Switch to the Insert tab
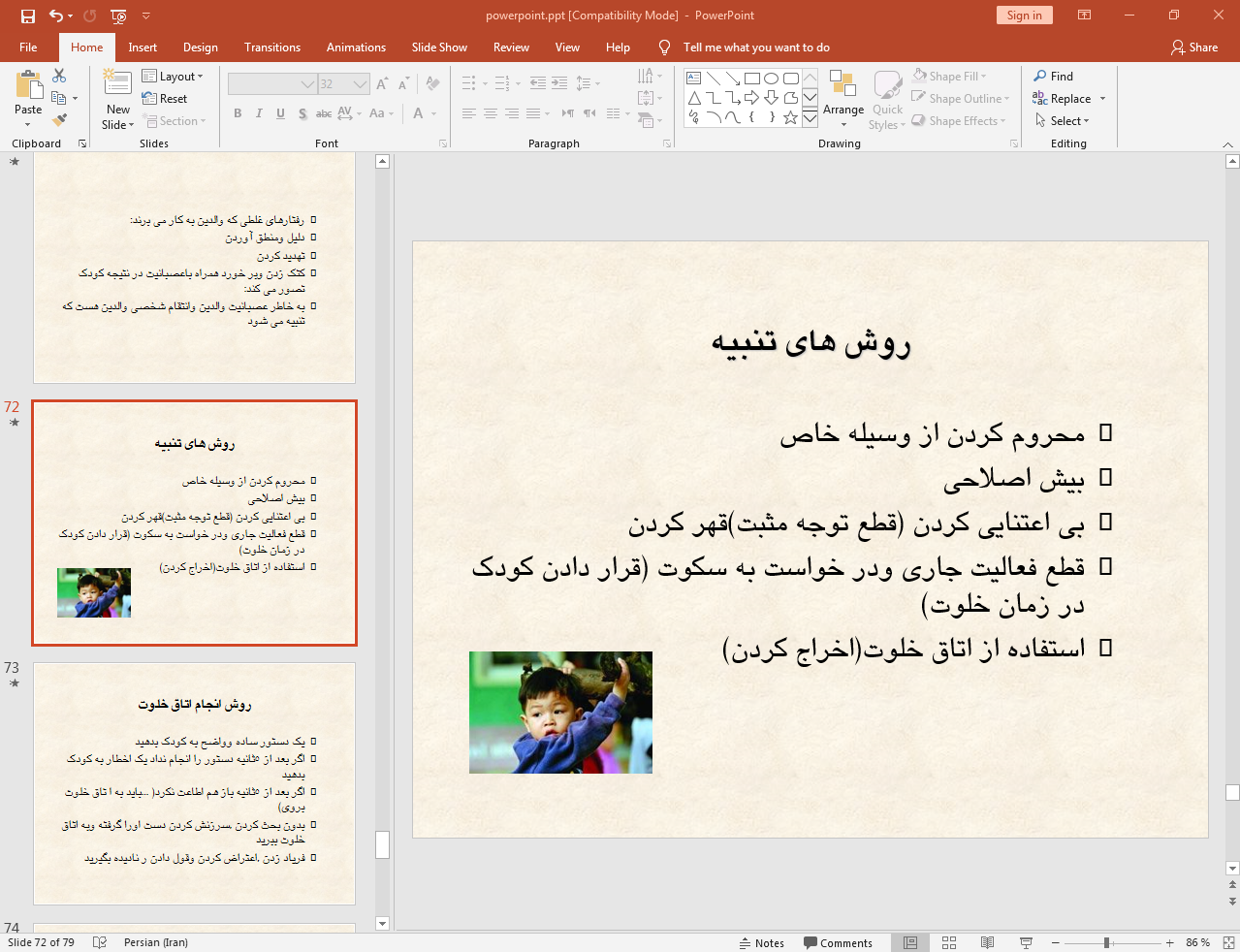Viewport: 1240px width, 952px height. [143, 48]
